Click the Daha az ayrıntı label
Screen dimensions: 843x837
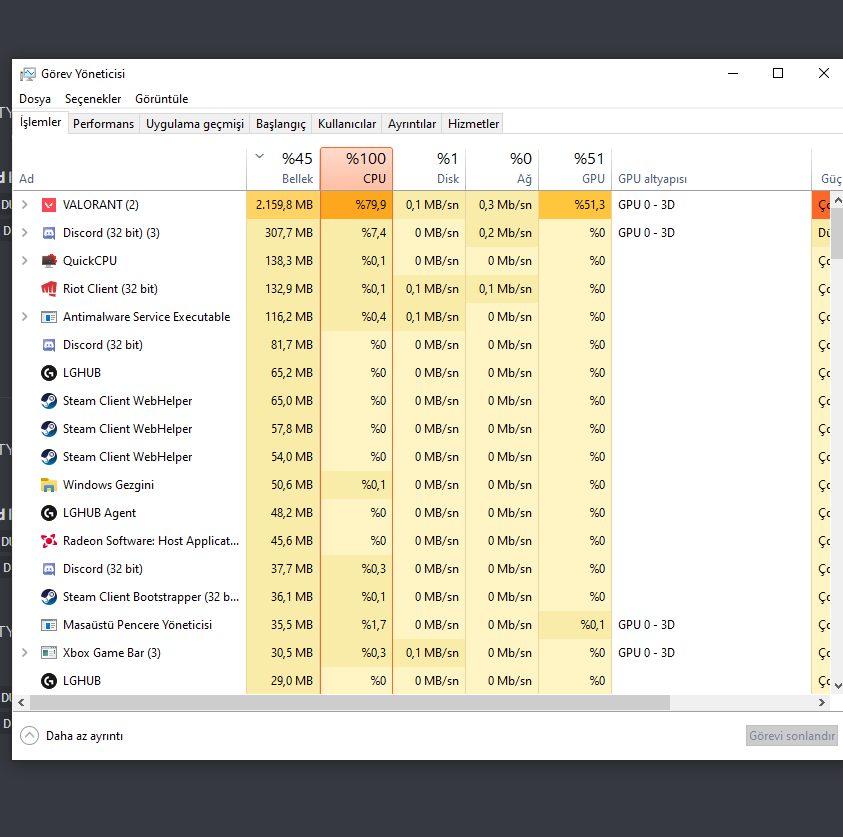(x=84, y=736)
